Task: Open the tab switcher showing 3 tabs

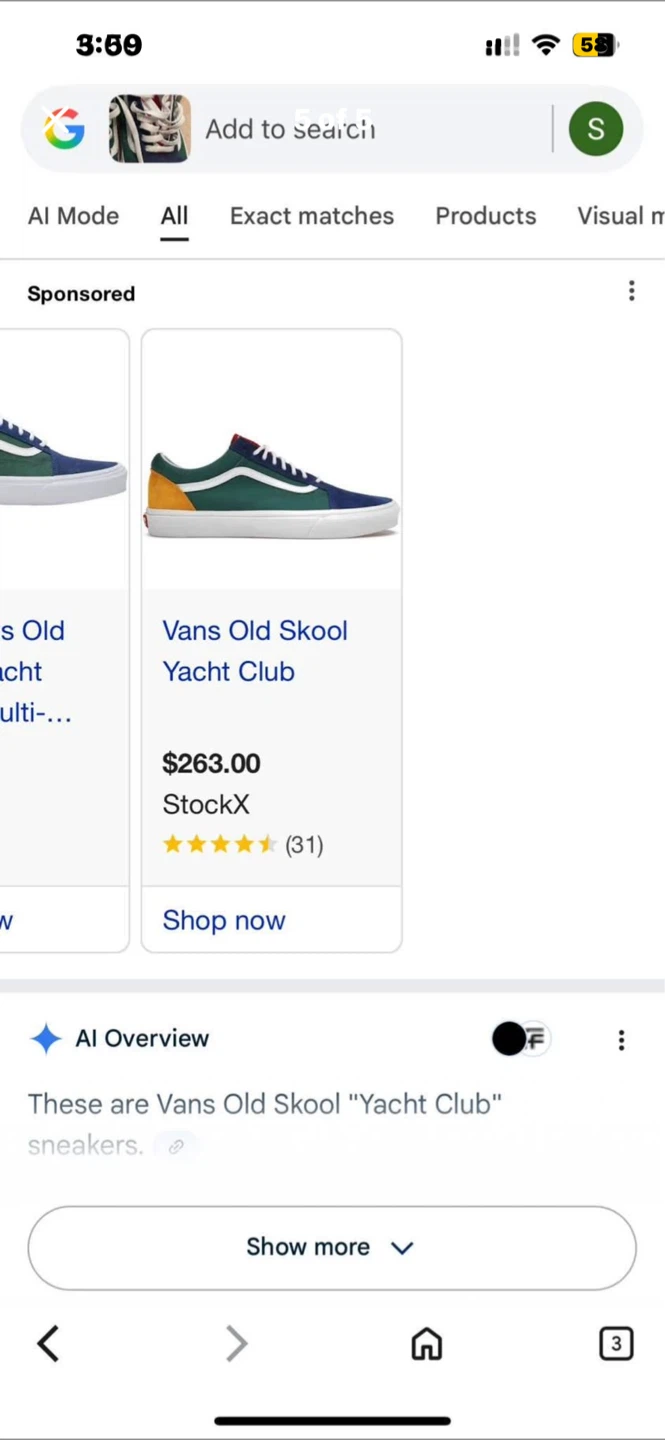Action: point(616,1344)
